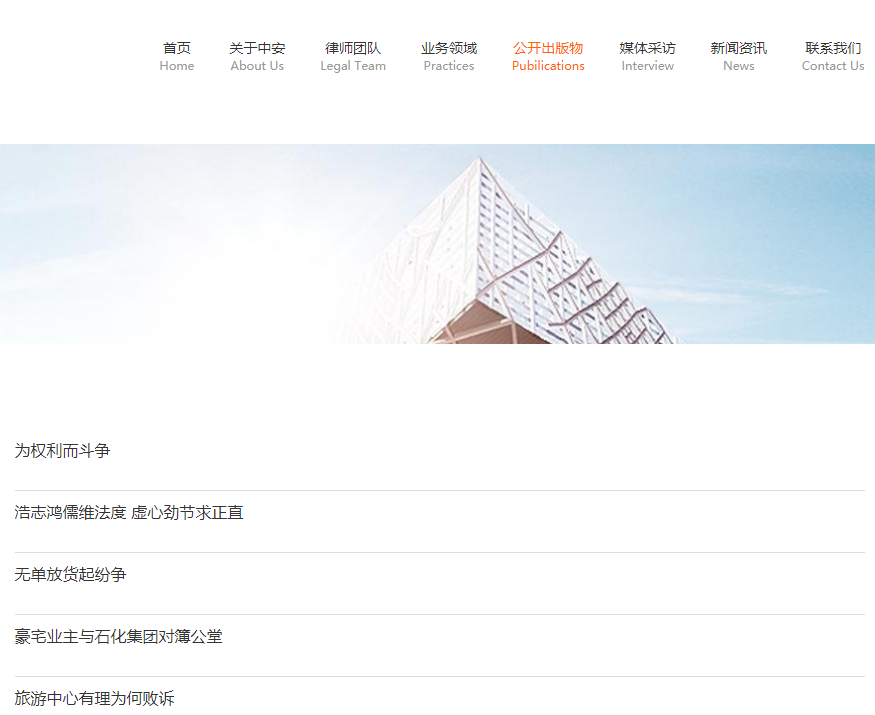Open article 旅游中心有理为何败诉
Image resolution: width=875 pixels, height=715 pixels.
pyautogui.click(x=94, y=698)
